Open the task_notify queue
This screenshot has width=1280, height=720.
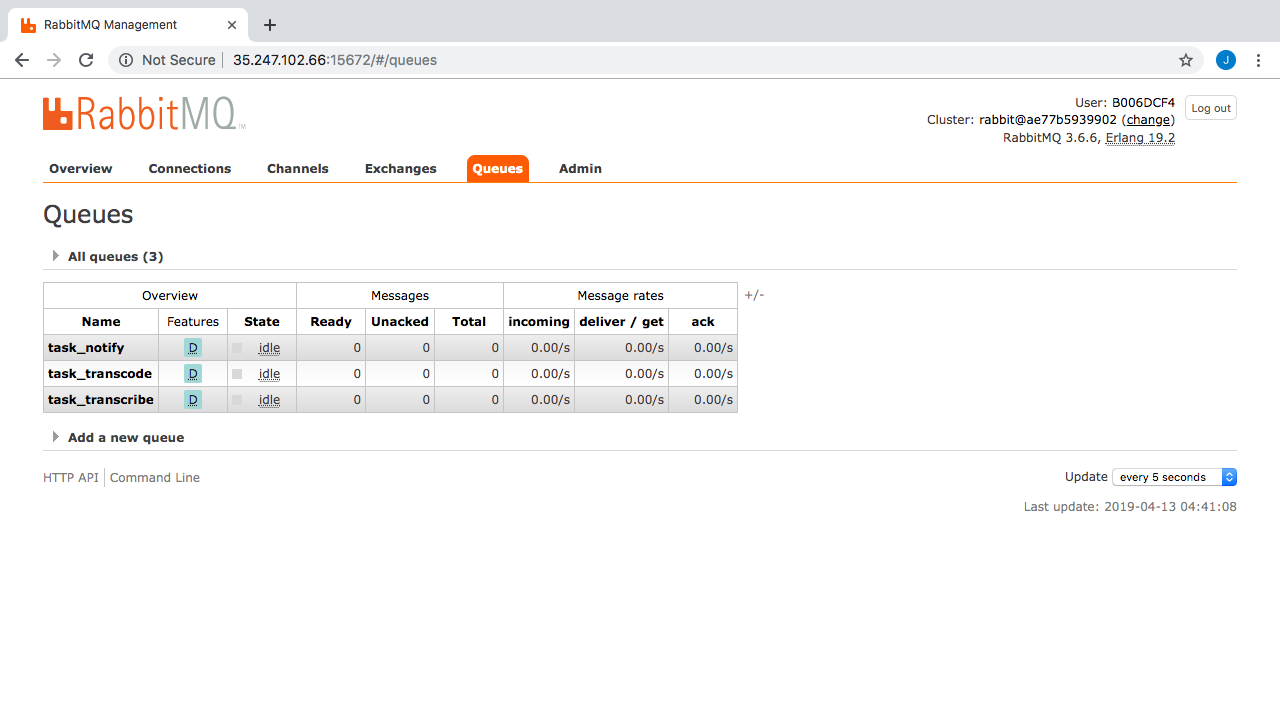(86, 348)
